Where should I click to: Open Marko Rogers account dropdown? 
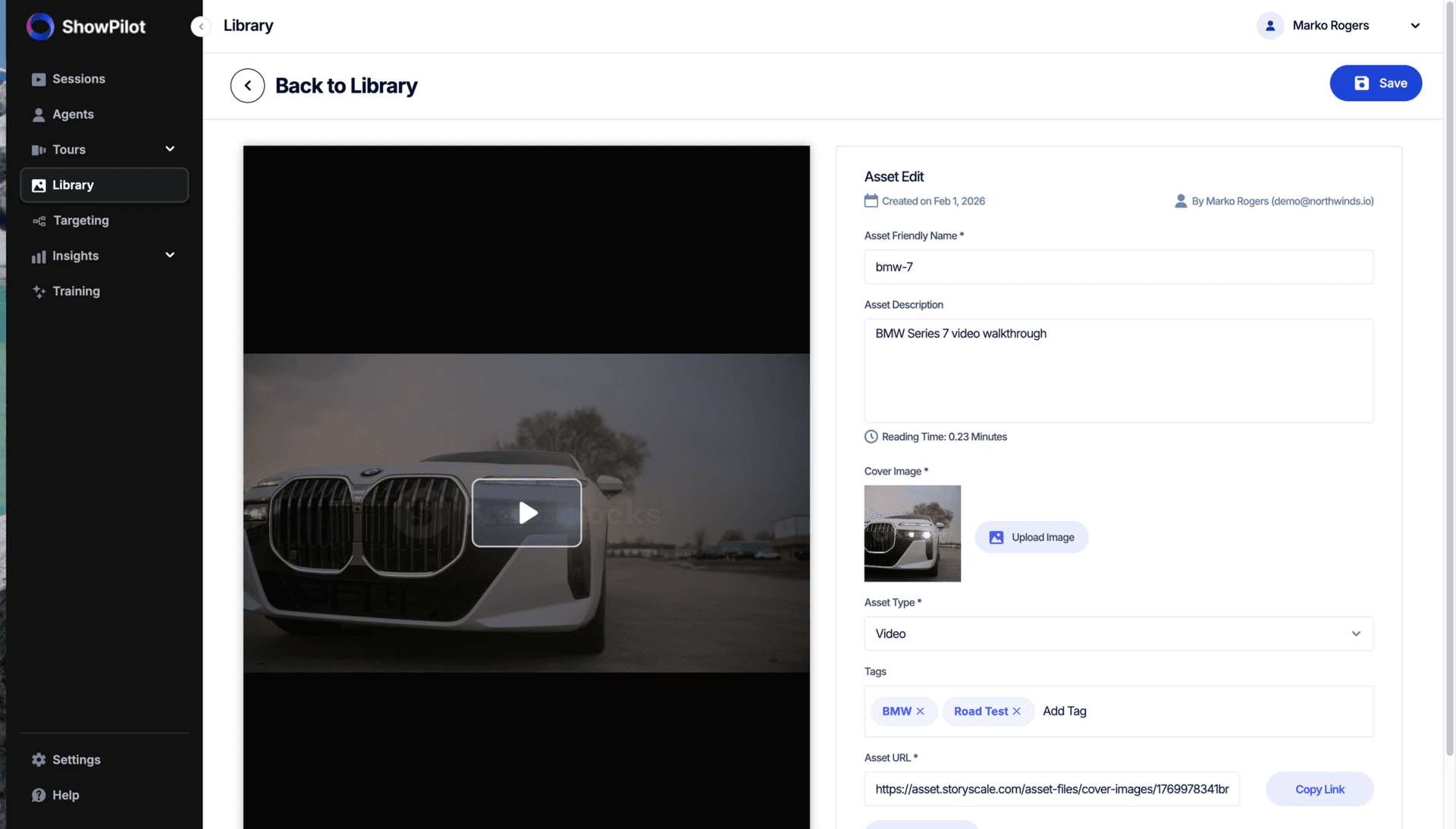coord(1414,26)
